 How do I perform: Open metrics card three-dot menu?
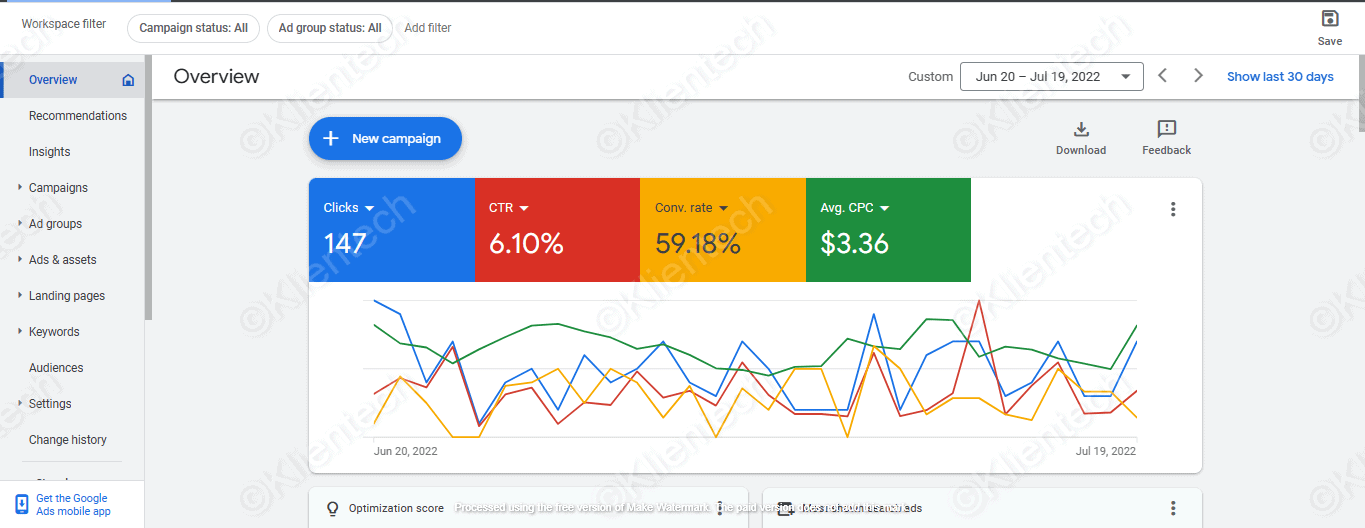pyautogui.click(x=1172, y=209)
